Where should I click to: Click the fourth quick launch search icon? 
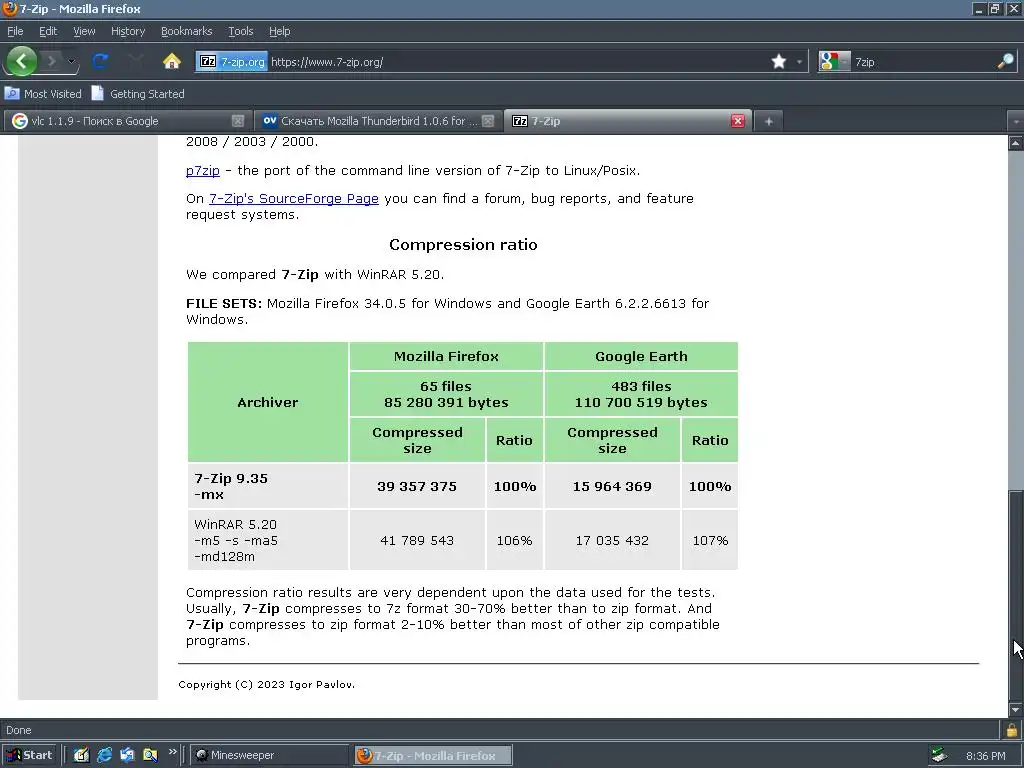click(x=150, y=755)
